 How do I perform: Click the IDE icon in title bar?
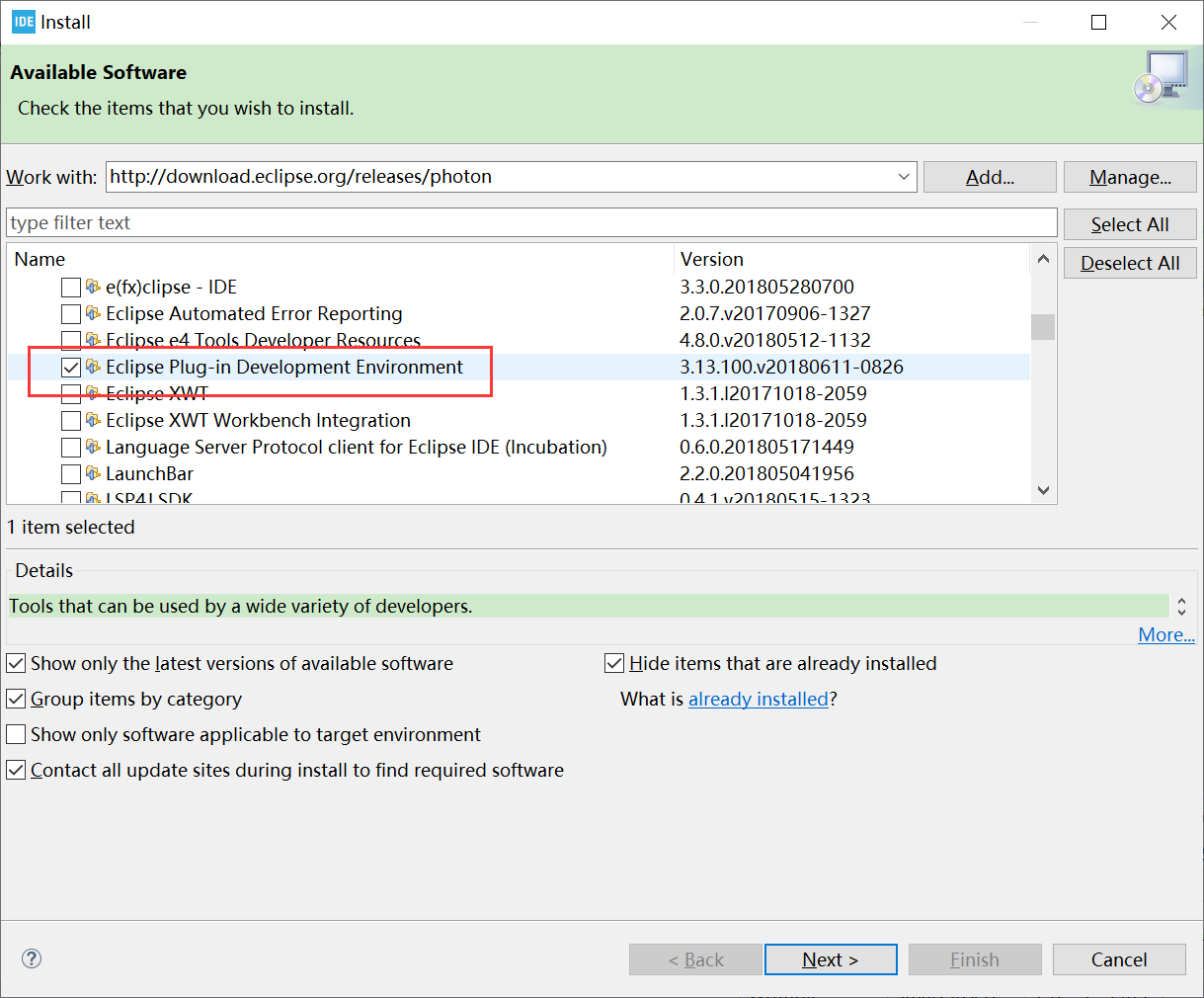tap(24, 22)
